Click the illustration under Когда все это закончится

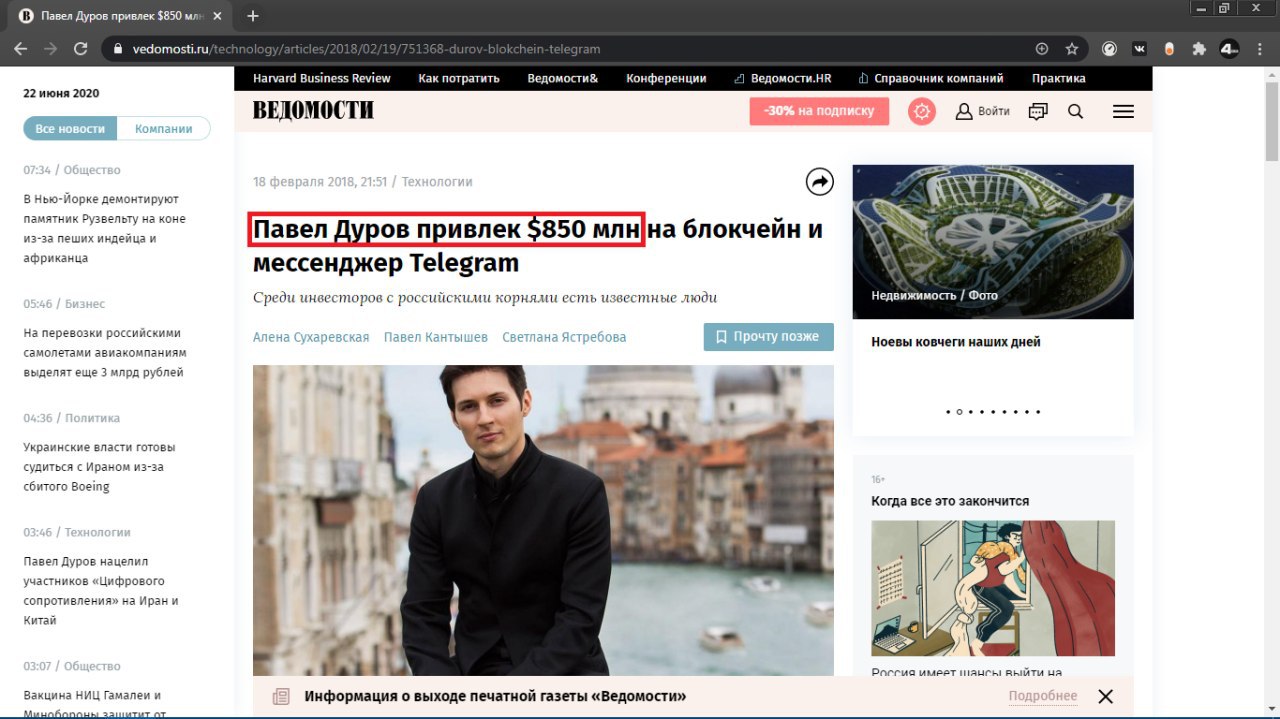993,588
